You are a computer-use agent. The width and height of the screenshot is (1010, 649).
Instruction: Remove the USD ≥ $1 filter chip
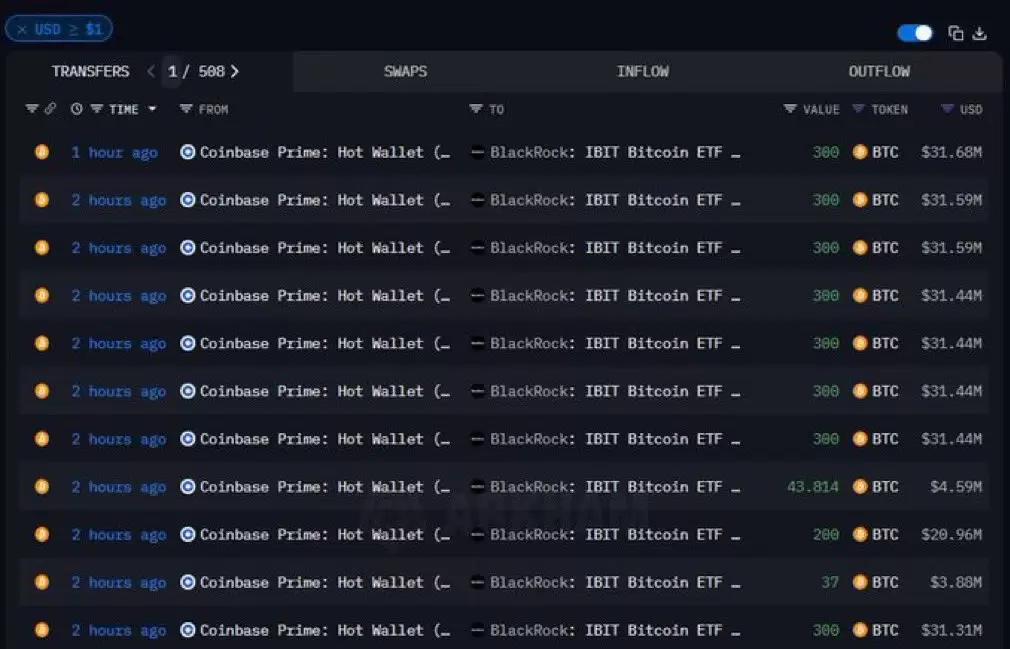[22, 30]
